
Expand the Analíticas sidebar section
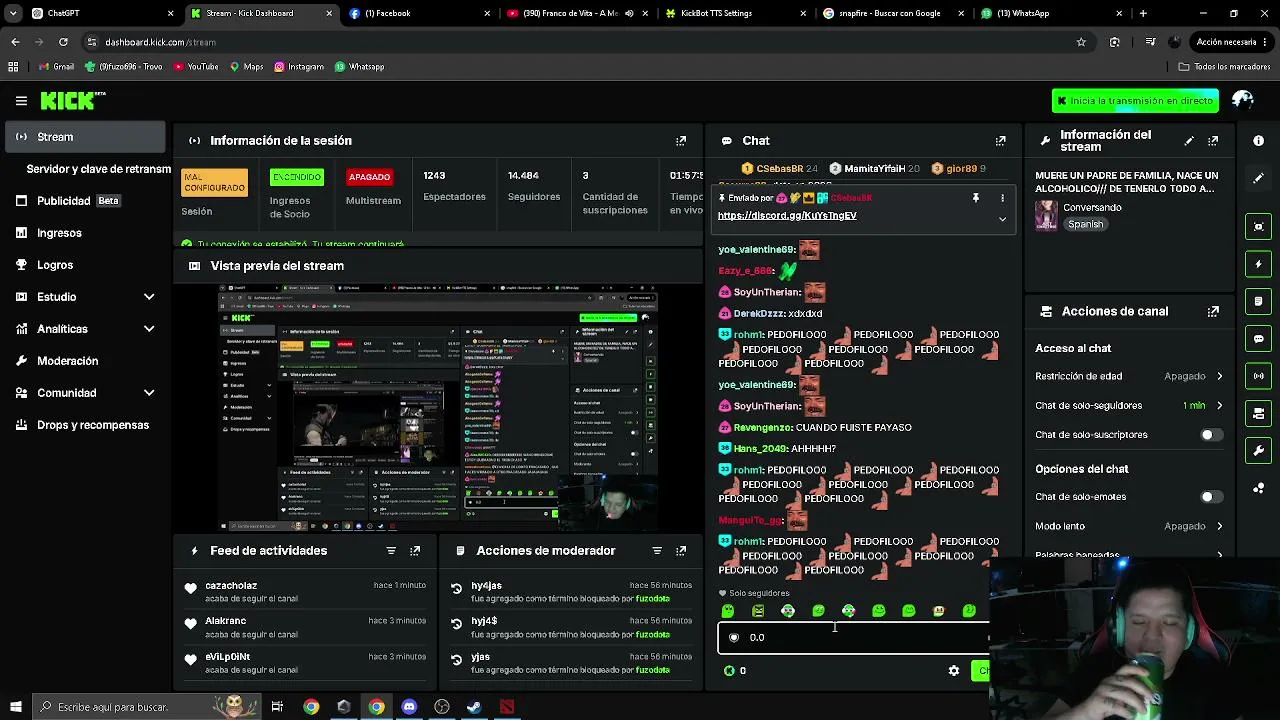click(x=149, y=329)
